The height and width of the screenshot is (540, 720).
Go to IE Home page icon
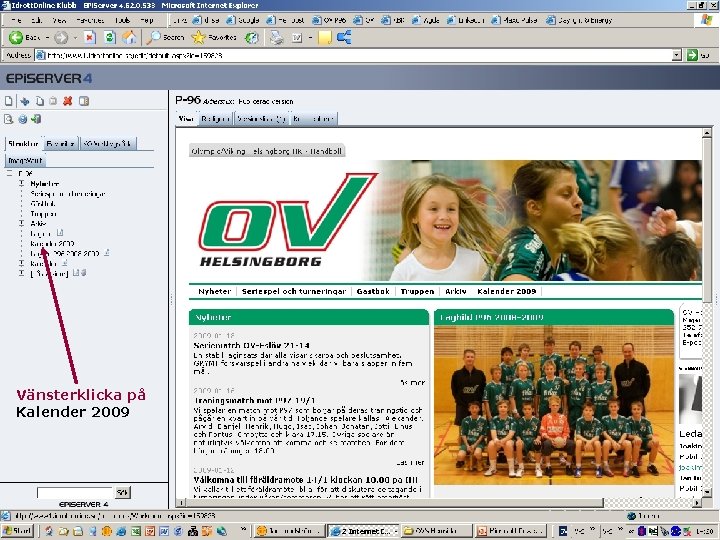[x=129, y=37]
